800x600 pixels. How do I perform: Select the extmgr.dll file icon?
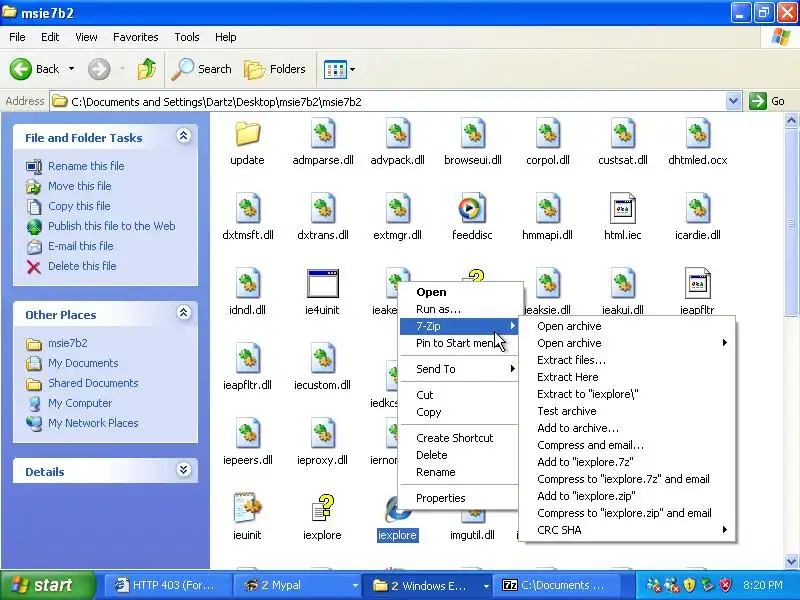397,209
